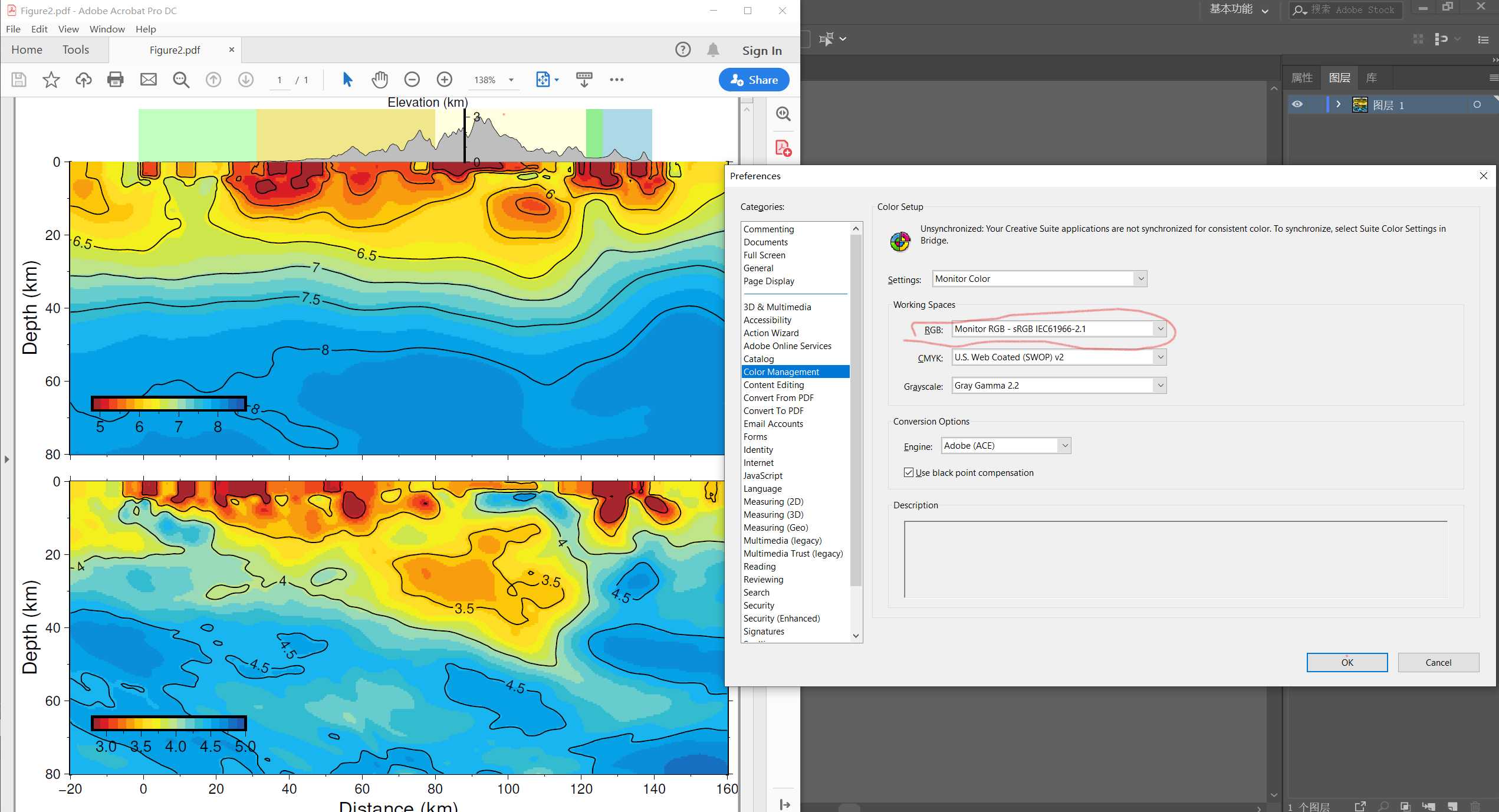Switch to the 属性 panel tab
Image resolution: width=1499 pixels, height=812 pixels.
pos(1302,77)
